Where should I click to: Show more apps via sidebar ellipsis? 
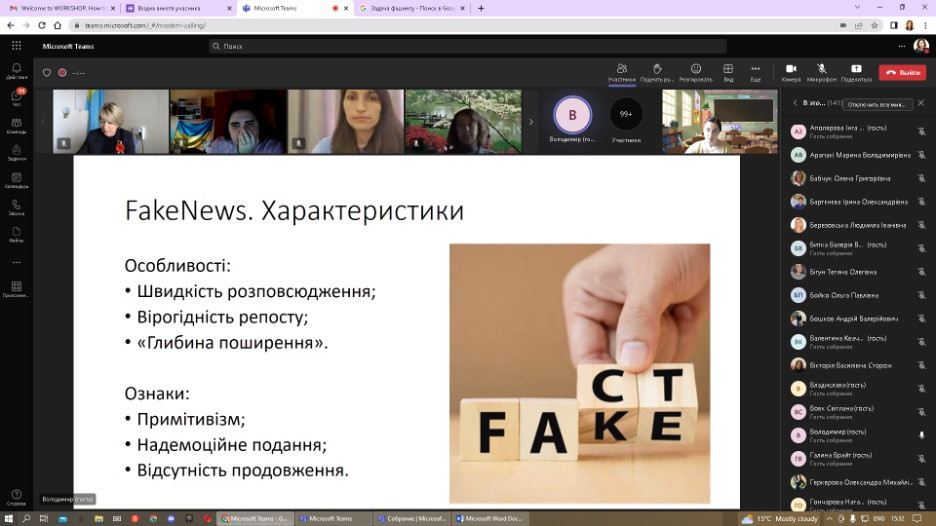click(x=17, y=262)
